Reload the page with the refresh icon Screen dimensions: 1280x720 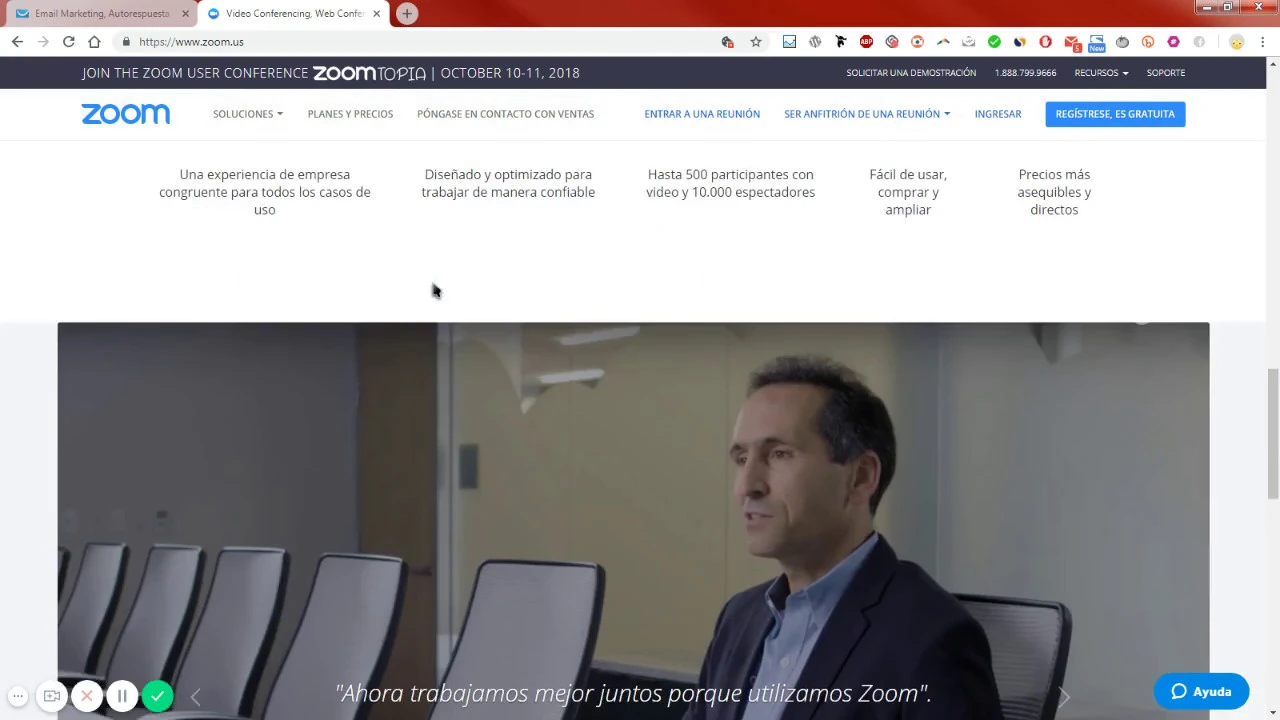[68, 42]
